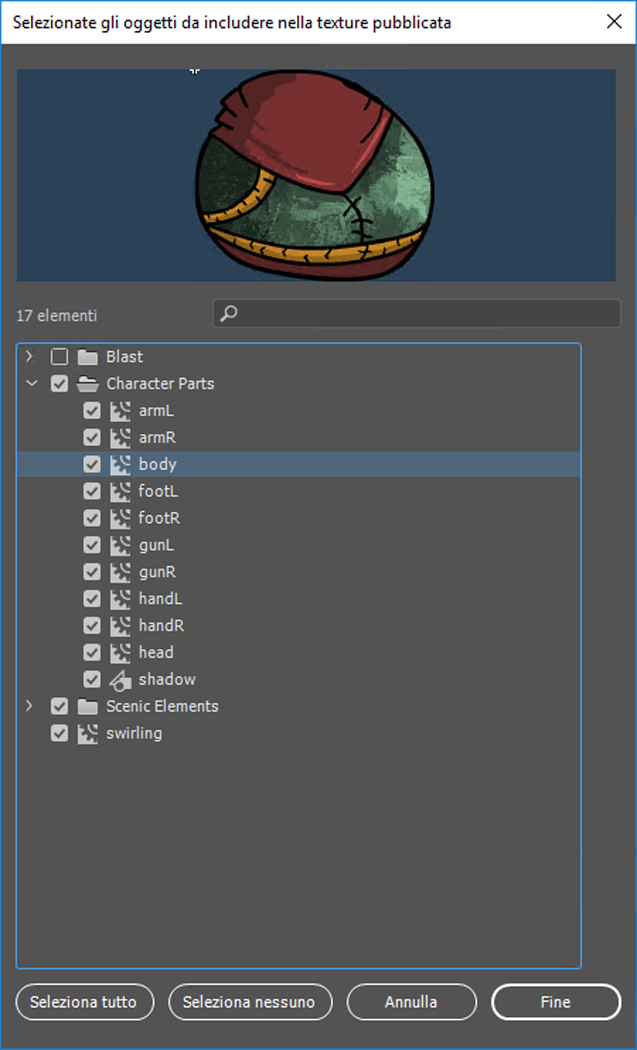Collapse the Character Parts folder
637x1050 pixels.
coord(31,384)
